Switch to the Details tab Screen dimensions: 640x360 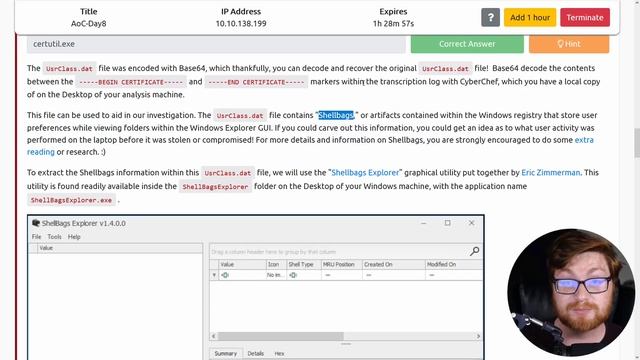[x=256, y=353]
